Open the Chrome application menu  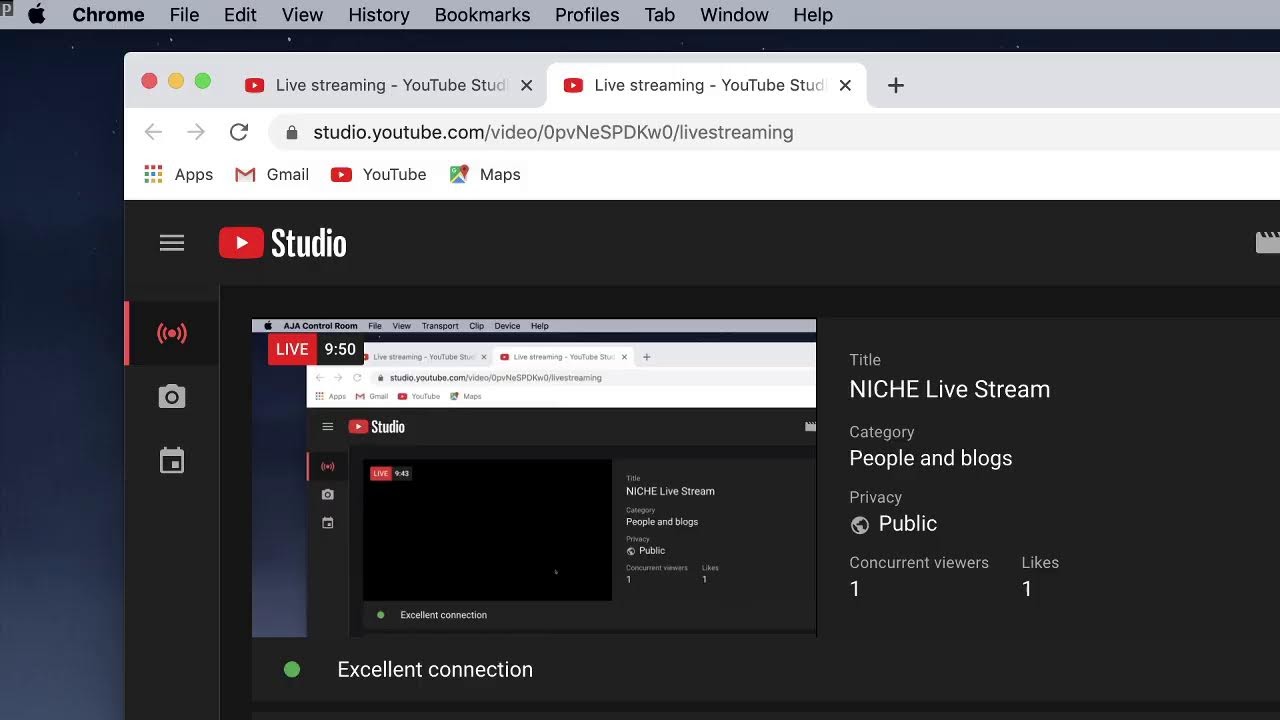click(x=108, y=15)
